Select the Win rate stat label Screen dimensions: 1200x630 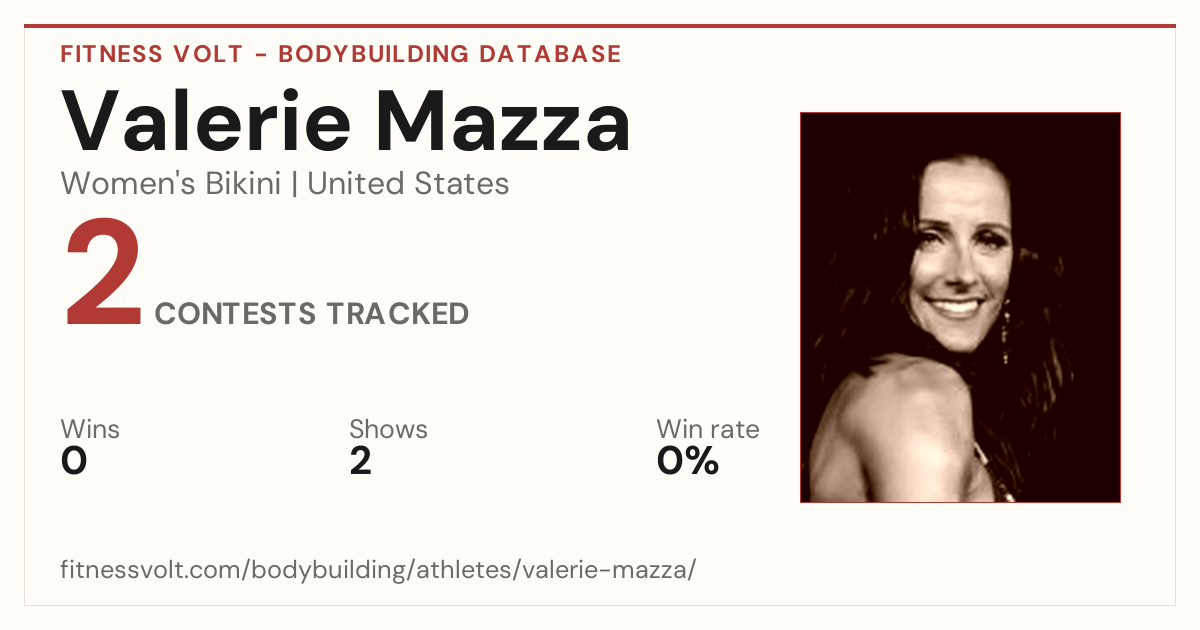point(708,430)
